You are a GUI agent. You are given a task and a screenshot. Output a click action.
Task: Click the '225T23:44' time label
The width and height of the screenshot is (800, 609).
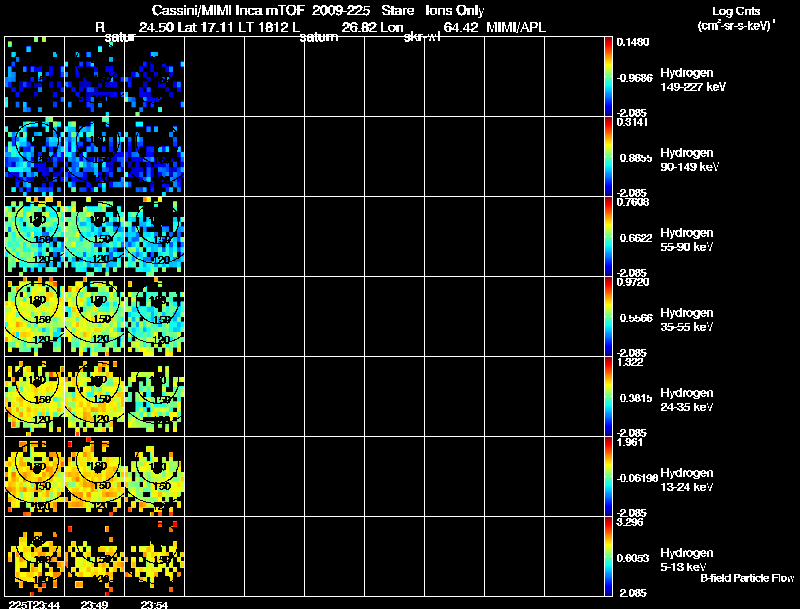pos(34,605)
